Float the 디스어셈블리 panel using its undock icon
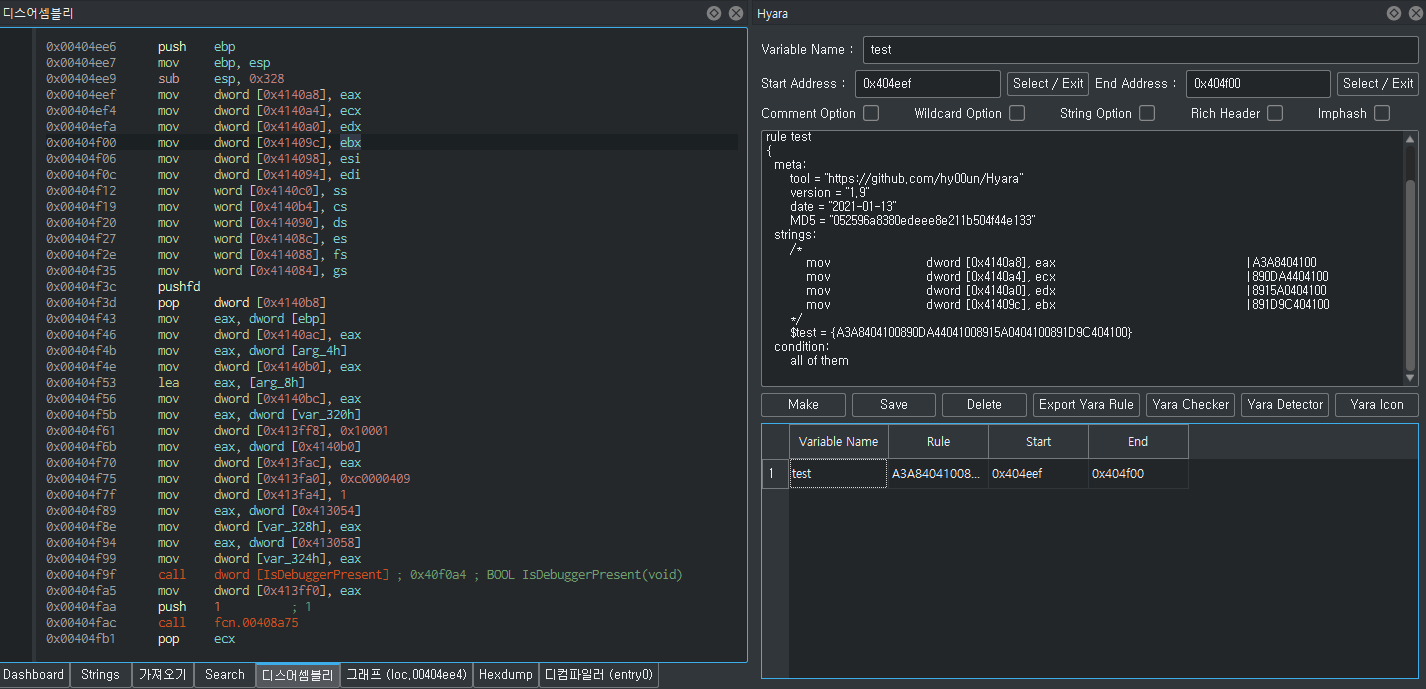 click(713, 13)
